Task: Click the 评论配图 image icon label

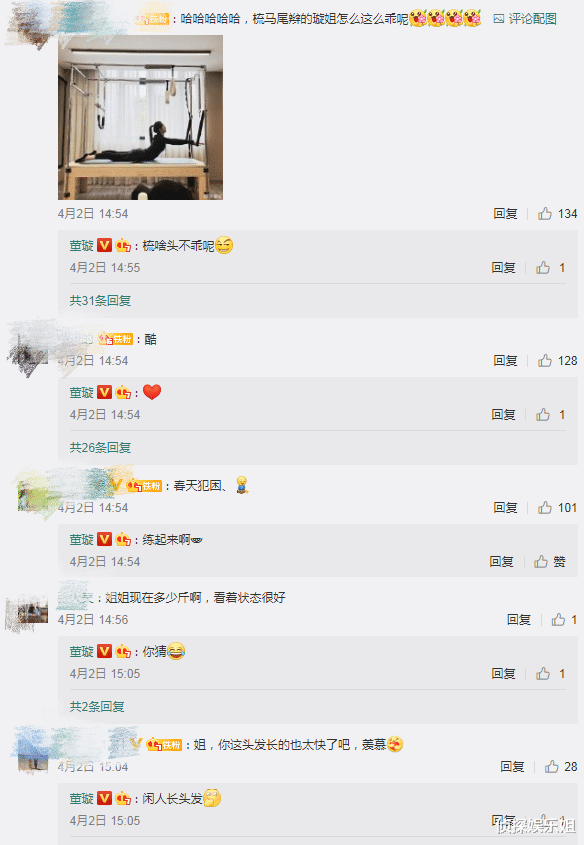Action: click(x=525, y=19)
